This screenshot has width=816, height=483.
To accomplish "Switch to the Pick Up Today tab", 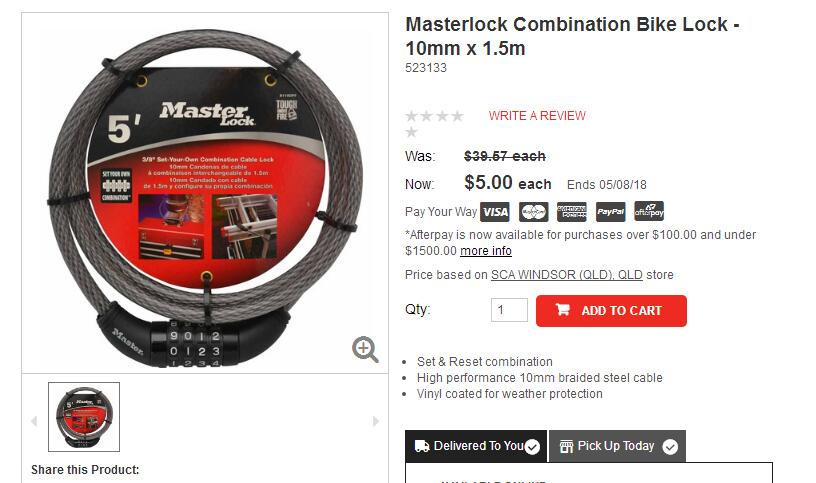I will (617, 446).
